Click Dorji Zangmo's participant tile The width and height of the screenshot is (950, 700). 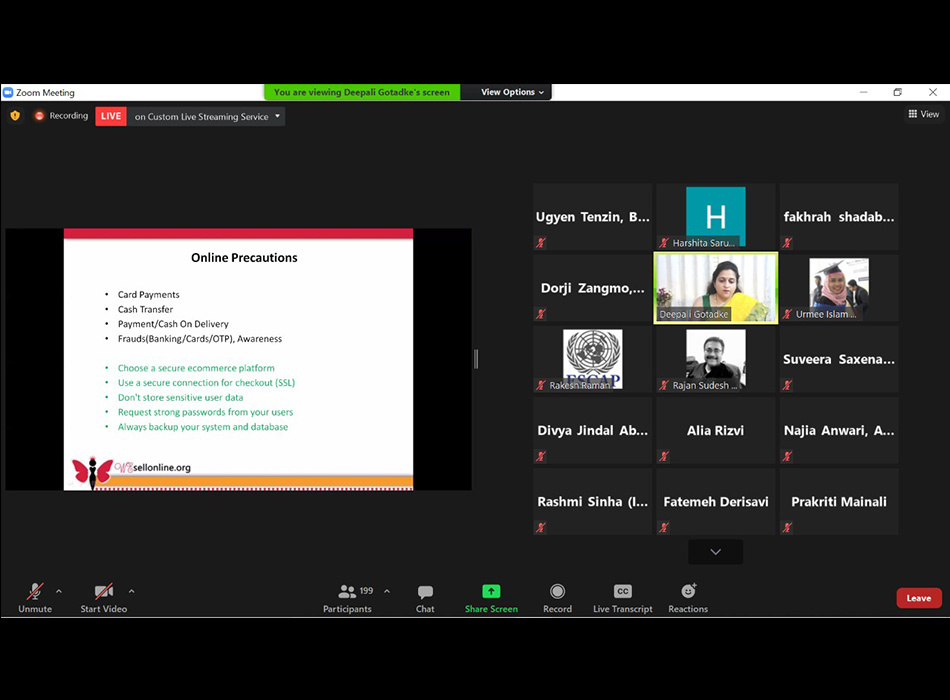click(593, 288)
